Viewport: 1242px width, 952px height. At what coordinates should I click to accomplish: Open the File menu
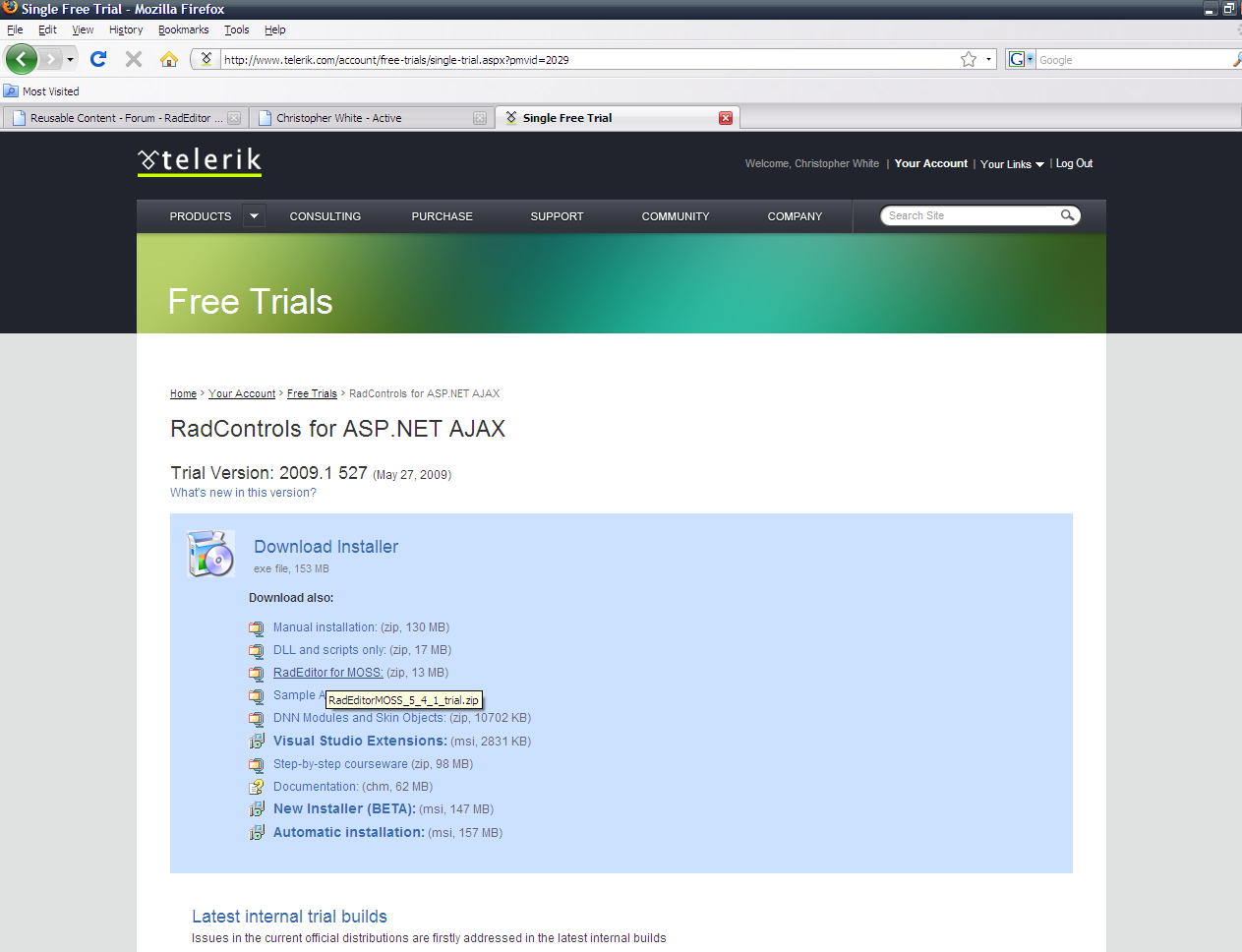15,30
